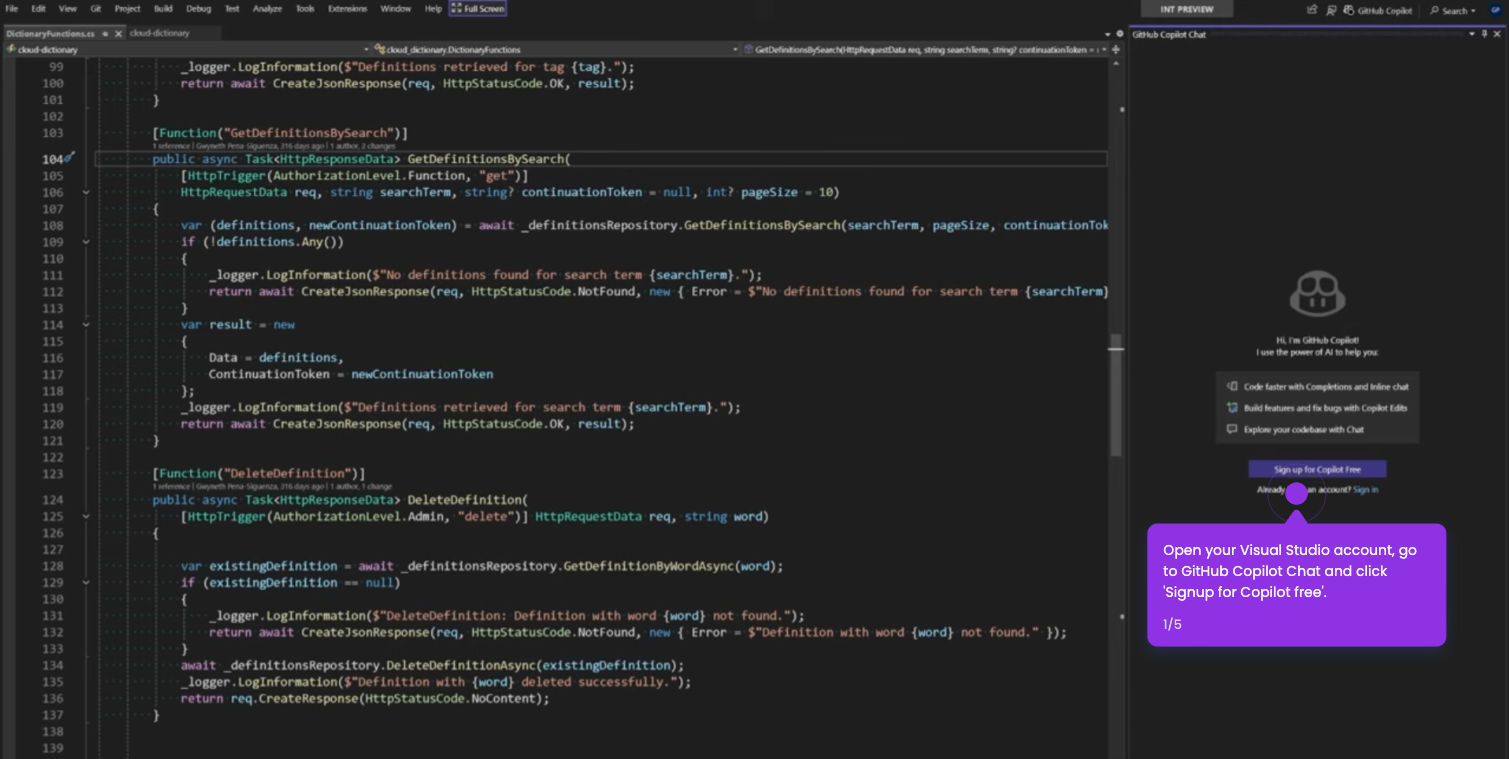The image size is (1509, 759).
Task: Click '[Function("DeleteDefinition")]' attribute on line 123
Action: [x=259, y=473]
